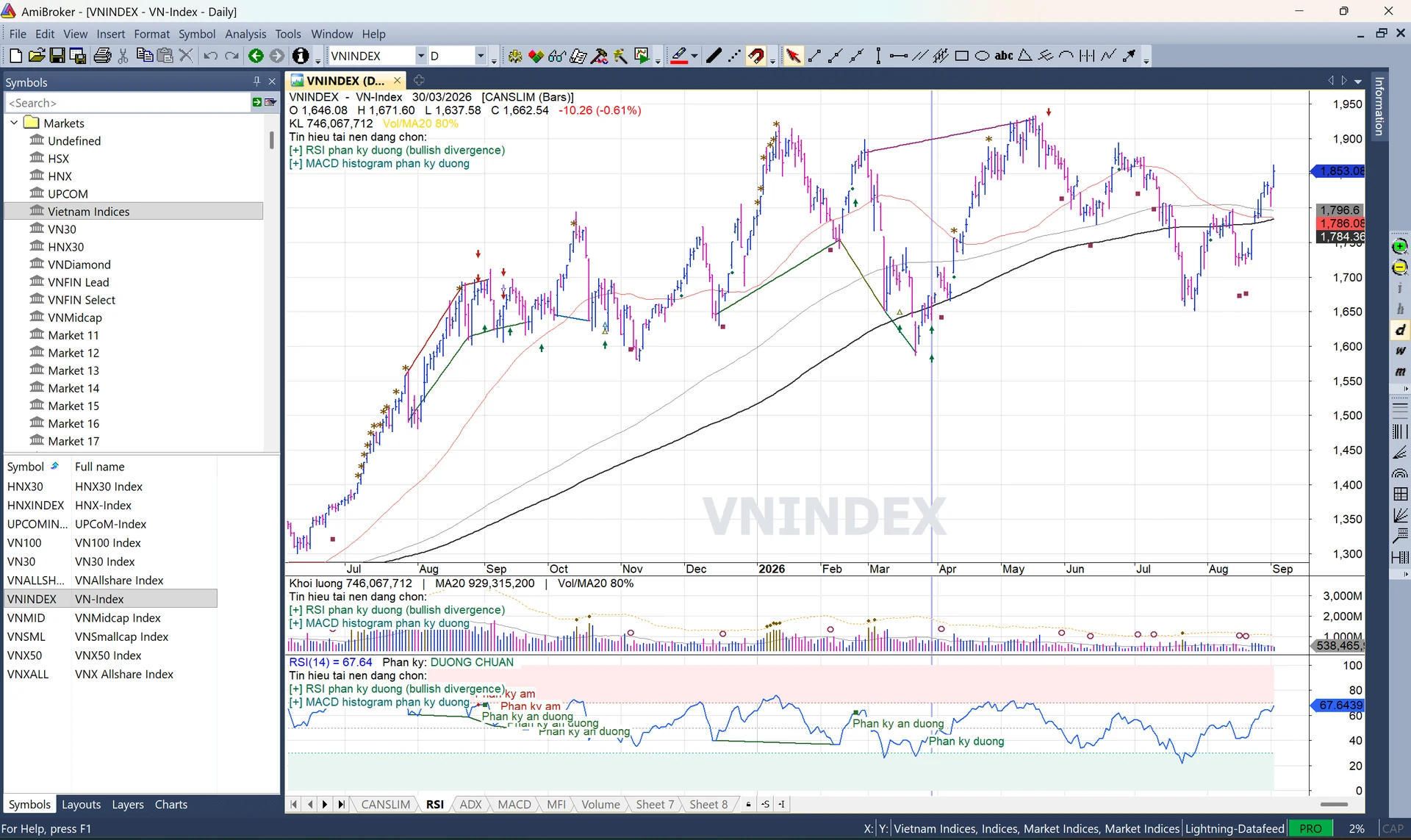
Task: Switch to daily interval 'd' button
Action: tap(1400, 330)
